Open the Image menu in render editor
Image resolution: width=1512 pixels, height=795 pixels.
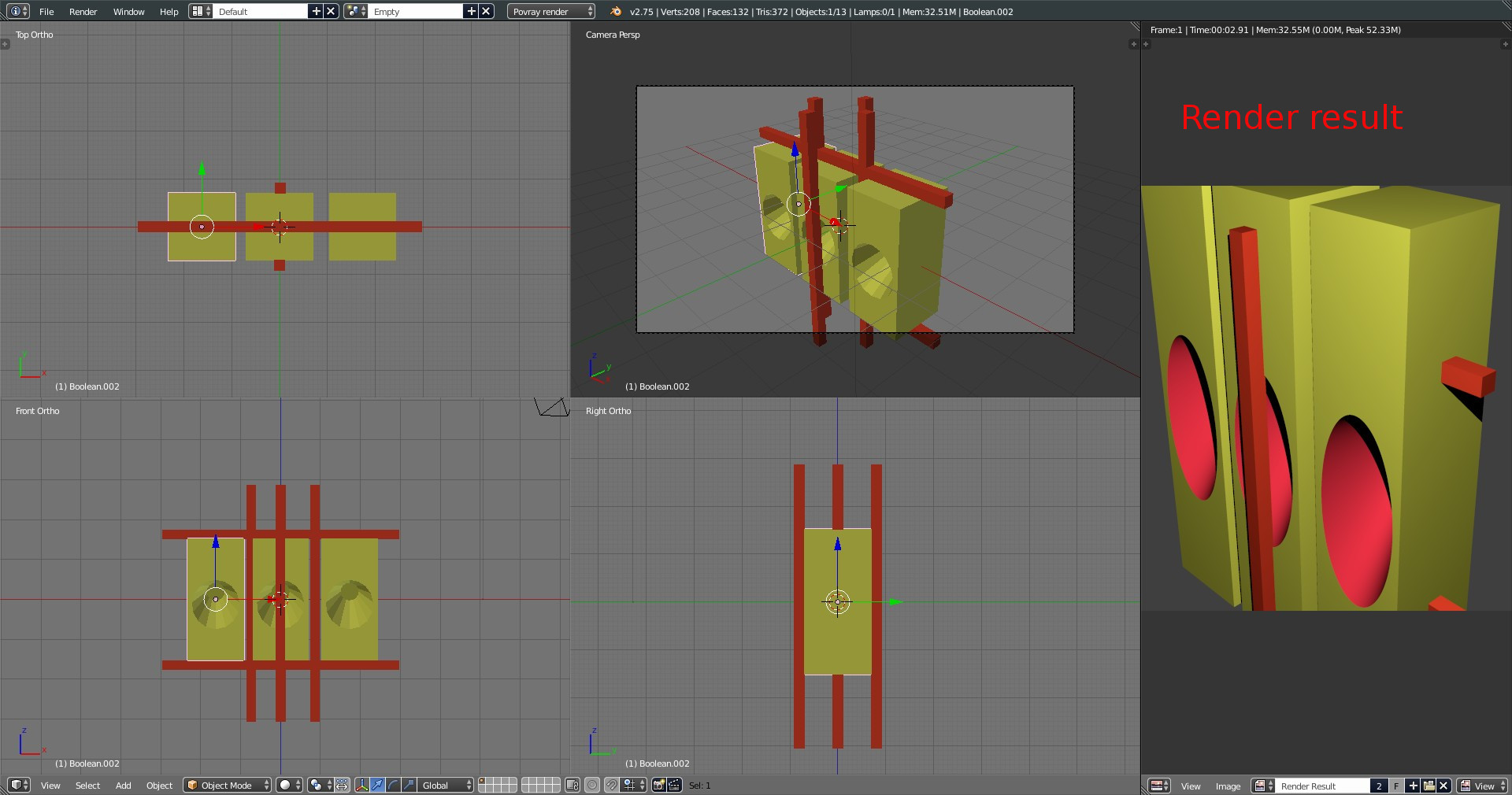click(x=1228, y=786)
